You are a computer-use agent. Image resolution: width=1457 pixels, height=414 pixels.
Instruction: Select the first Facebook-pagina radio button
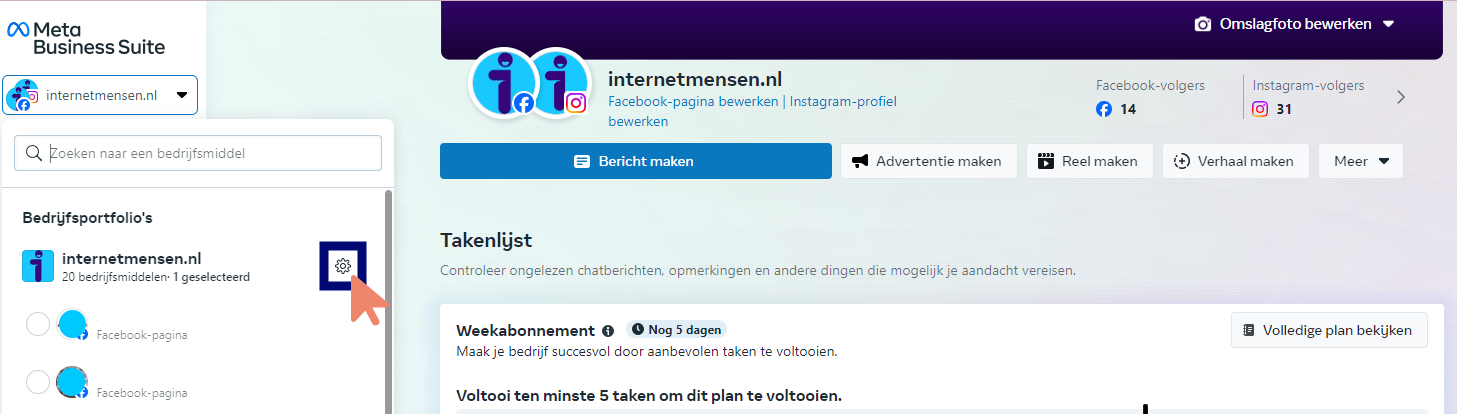(x=38, y=324)
